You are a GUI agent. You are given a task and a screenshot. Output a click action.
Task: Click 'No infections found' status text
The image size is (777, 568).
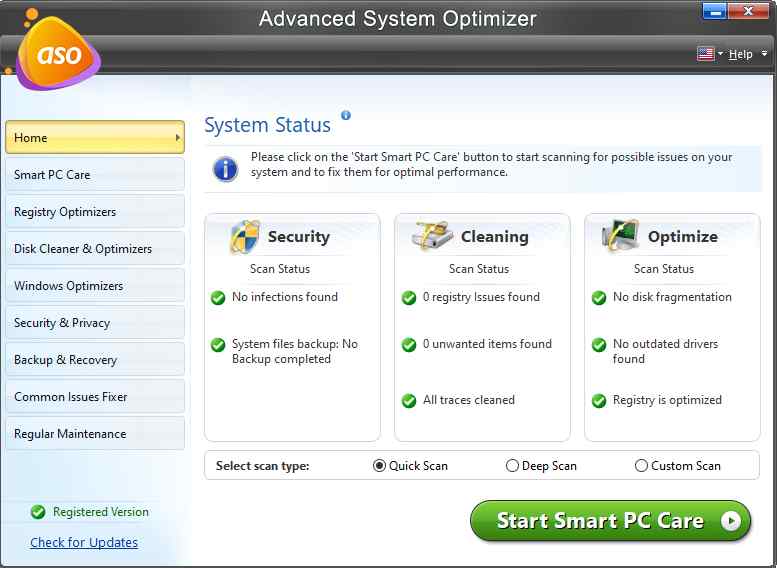coord(285,297)
